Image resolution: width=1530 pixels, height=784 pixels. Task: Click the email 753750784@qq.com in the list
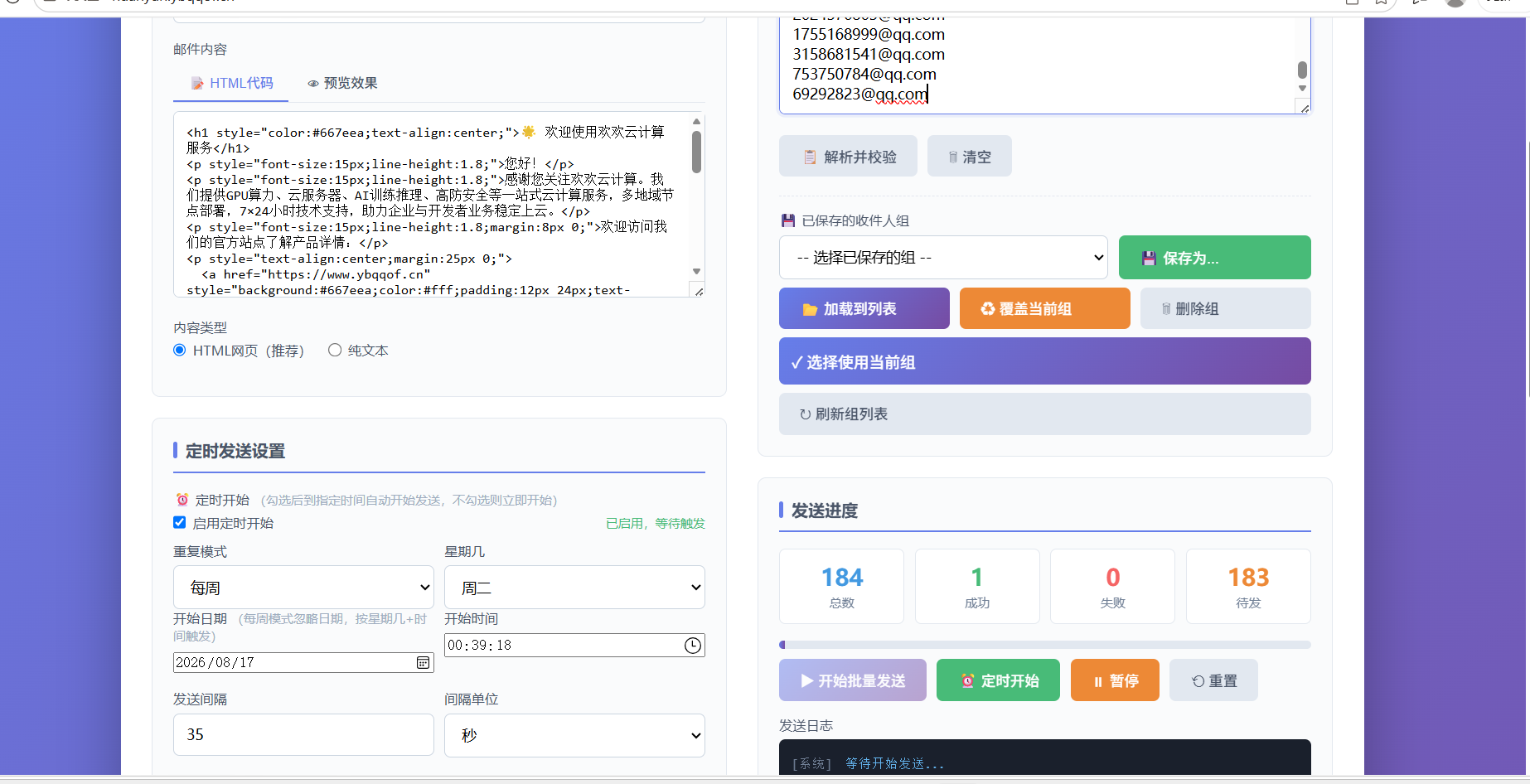pyautogui.click(x=864, y=74)
